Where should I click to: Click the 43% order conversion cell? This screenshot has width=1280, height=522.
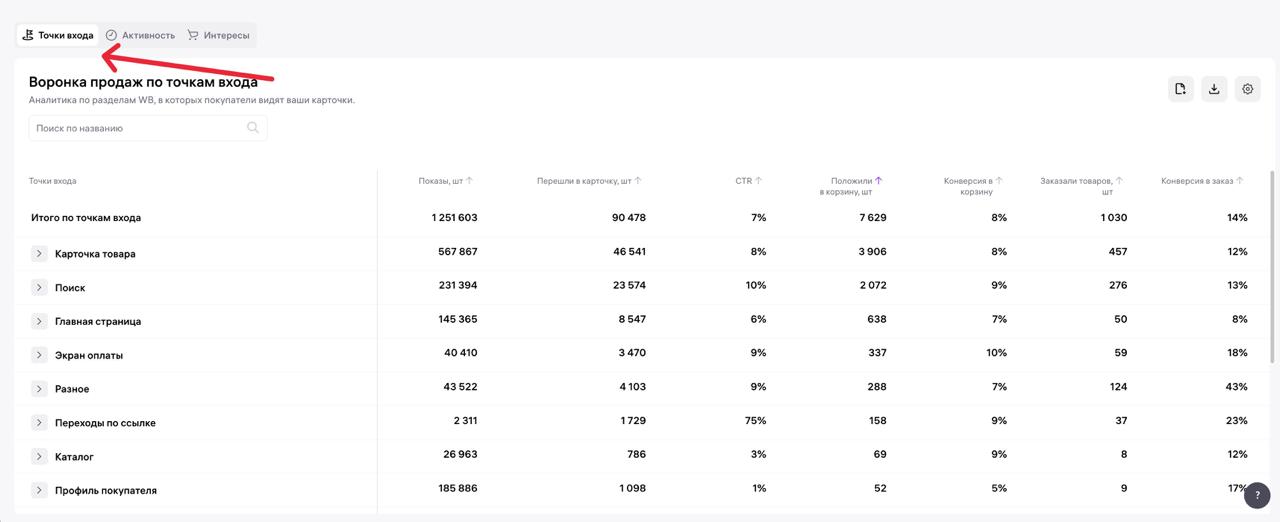[x=1237, y=387]
